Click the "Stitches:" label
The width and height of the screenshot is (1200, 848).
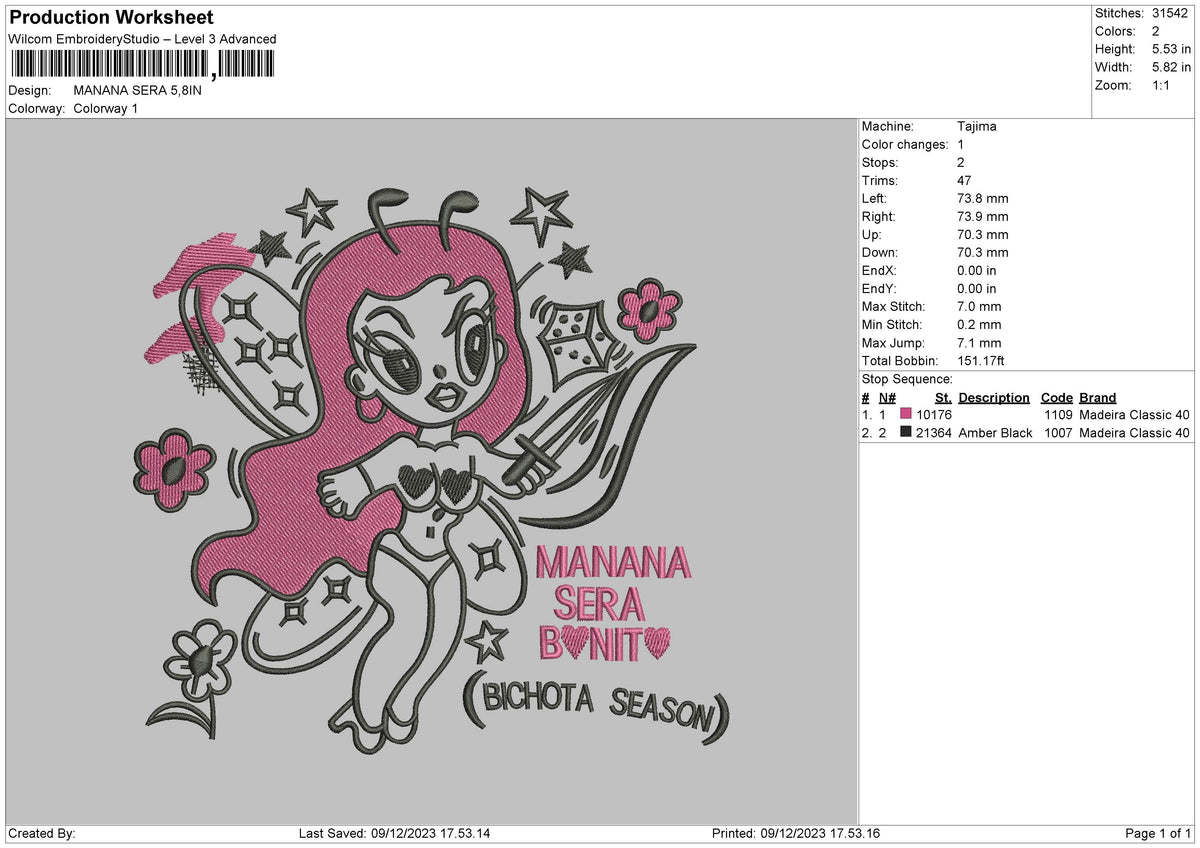pos(1119,13)
